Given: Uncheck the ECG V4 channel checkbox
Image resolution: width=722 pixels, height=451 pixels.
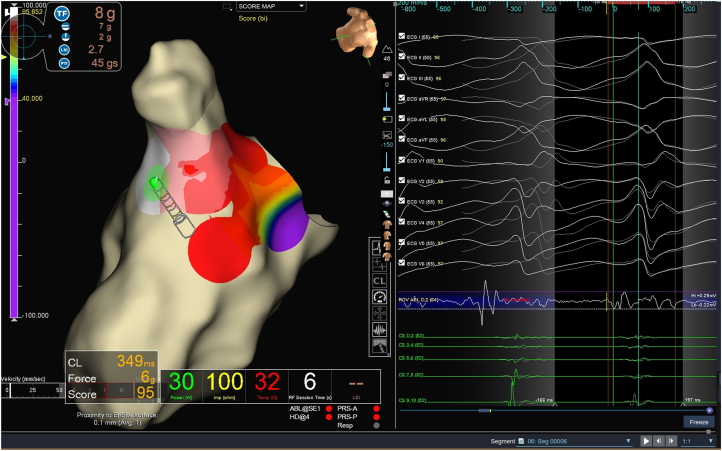Looking at the screenshot, I should pos(402,222).
